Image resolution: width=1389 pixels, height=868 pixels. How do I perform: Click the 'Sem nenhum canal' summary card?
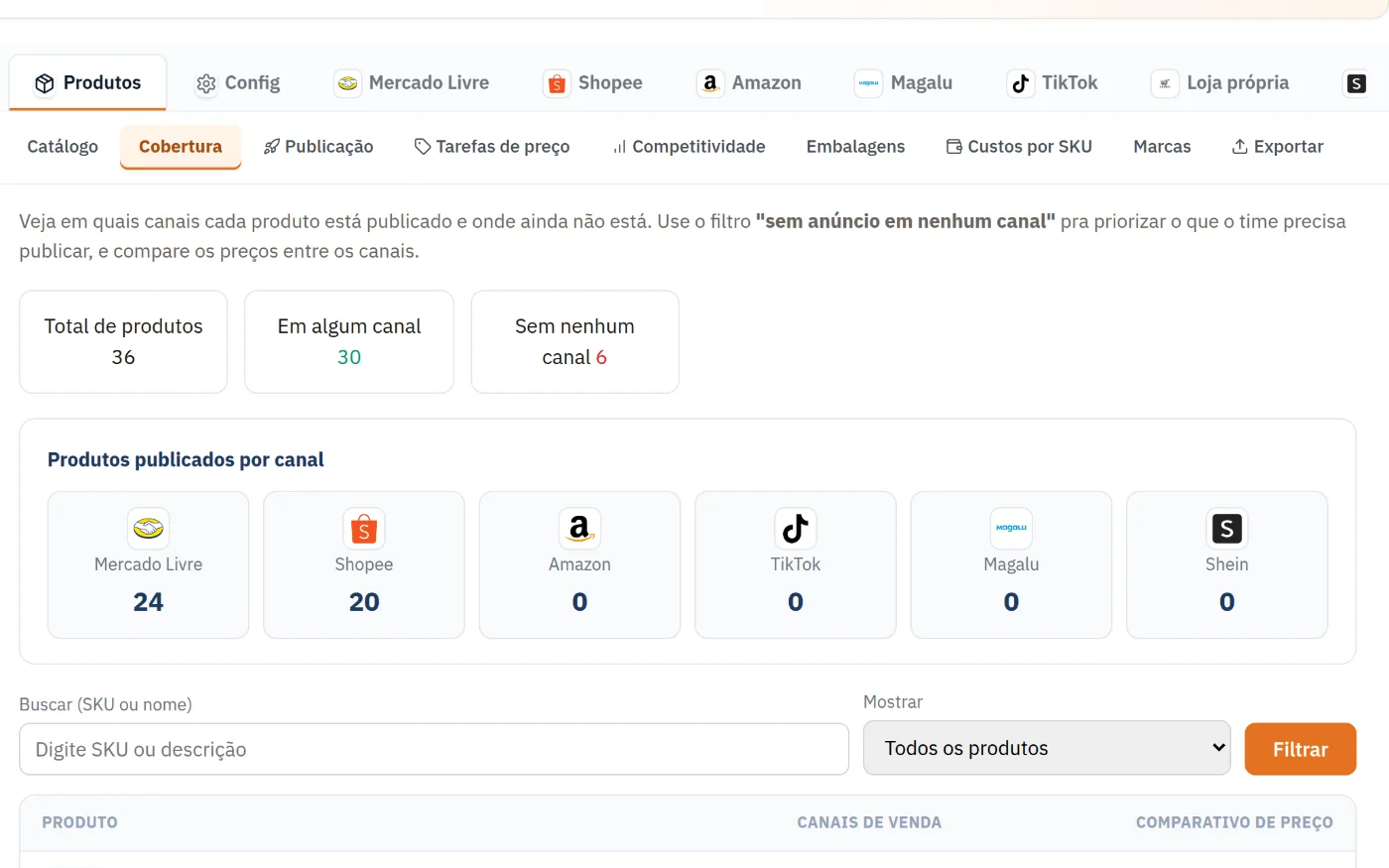(x=575, y=341)
